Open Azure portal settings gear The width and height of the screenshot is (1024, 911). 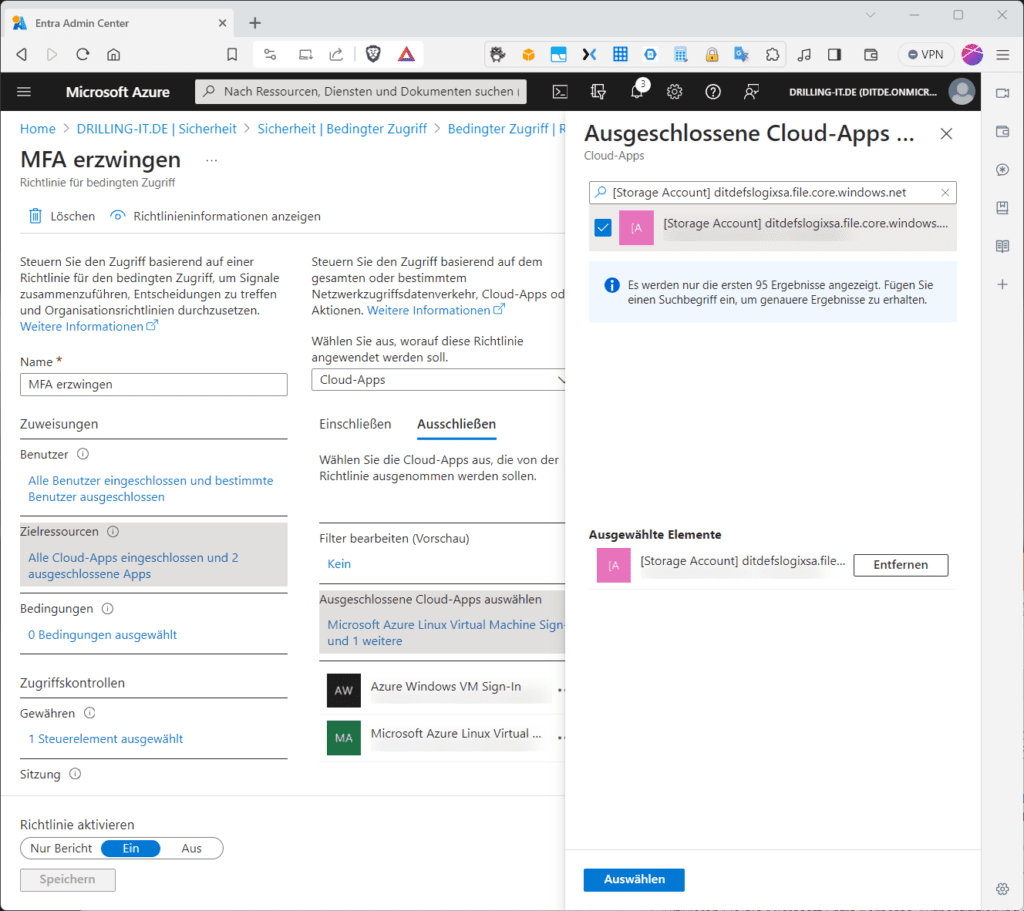(675, 92)
